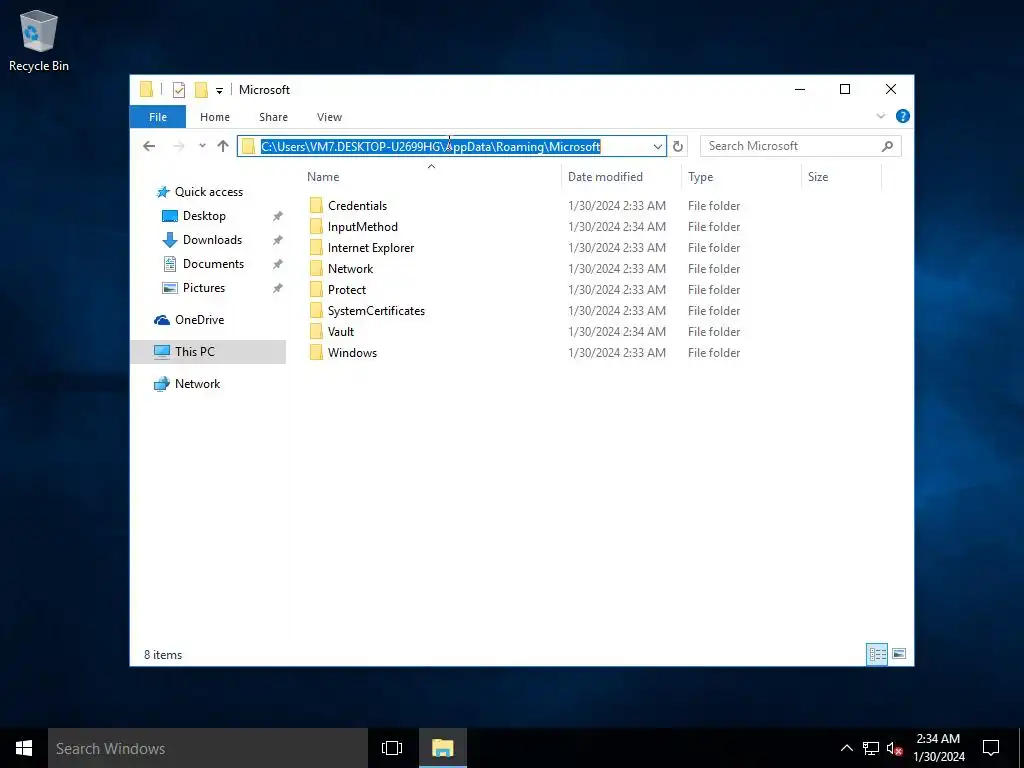This screenshot has height=768, width=1024.
Task: Unpin Desktop using its pin icon
Action: 278,216
